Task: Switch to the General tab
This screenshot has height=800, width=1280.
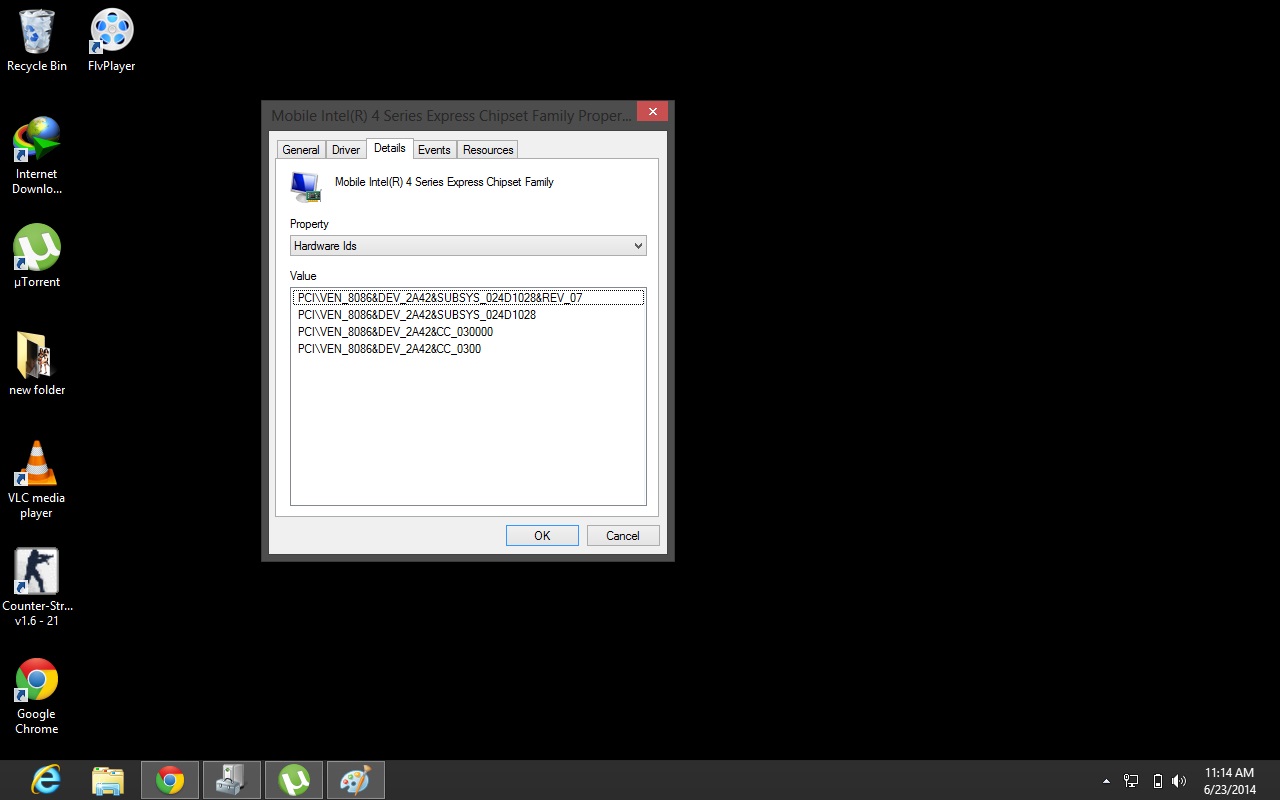Action: pyautogui.click(x=301, y=150)
